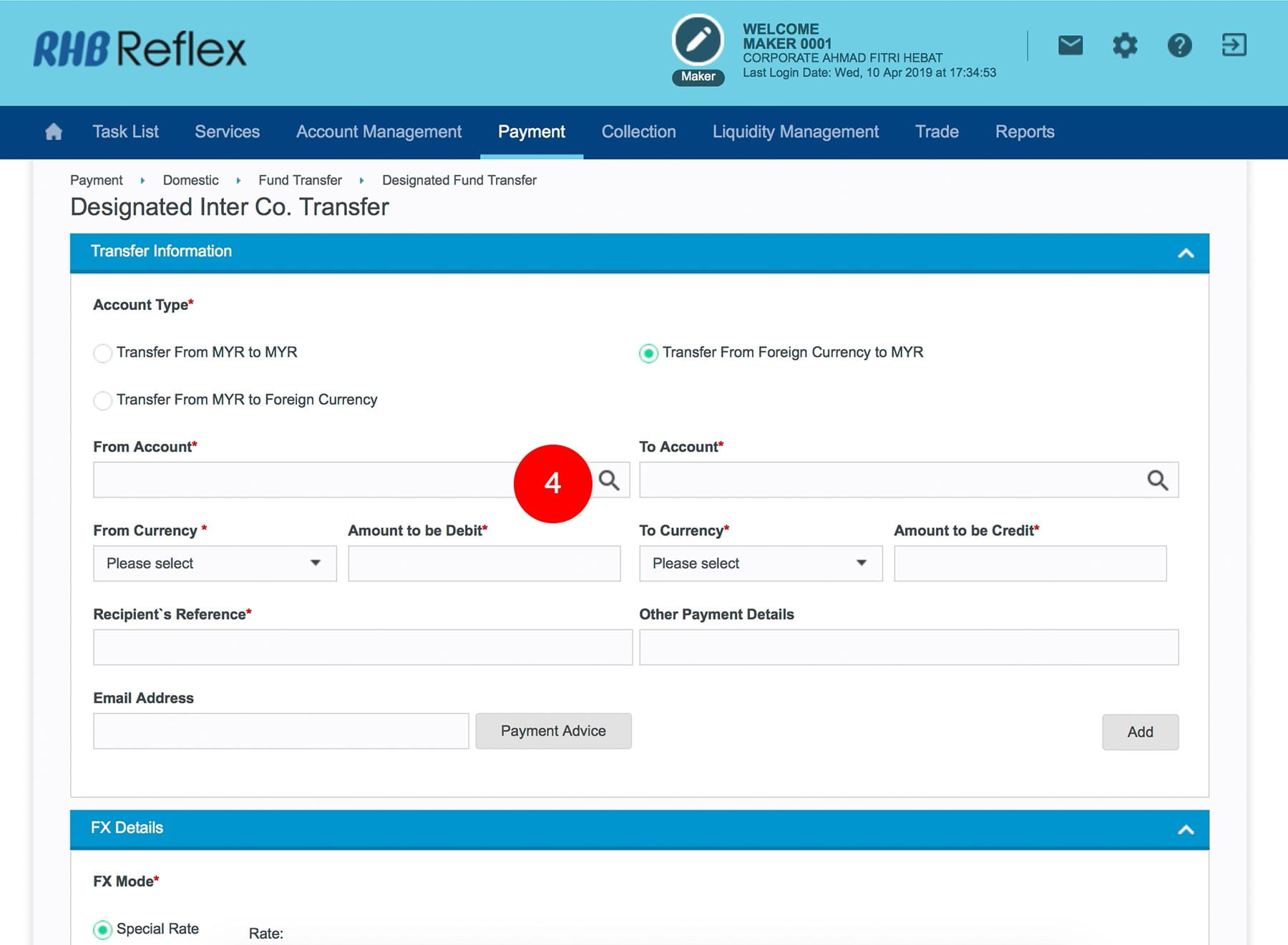Click the logout icon in header
Screen dimensions: 1288x945
tap(1234, 46)
